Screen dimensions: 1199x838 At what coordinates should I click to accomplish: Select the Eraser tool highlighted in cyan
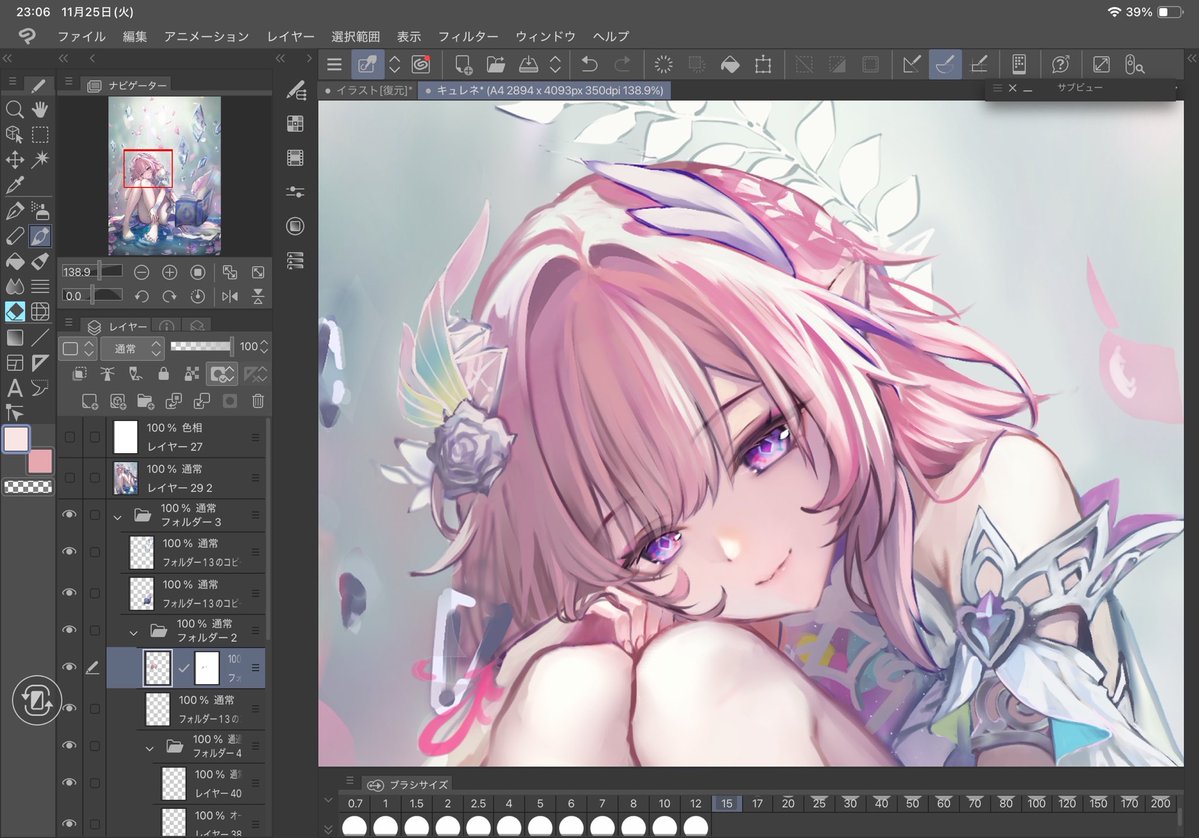pos(15,312)
